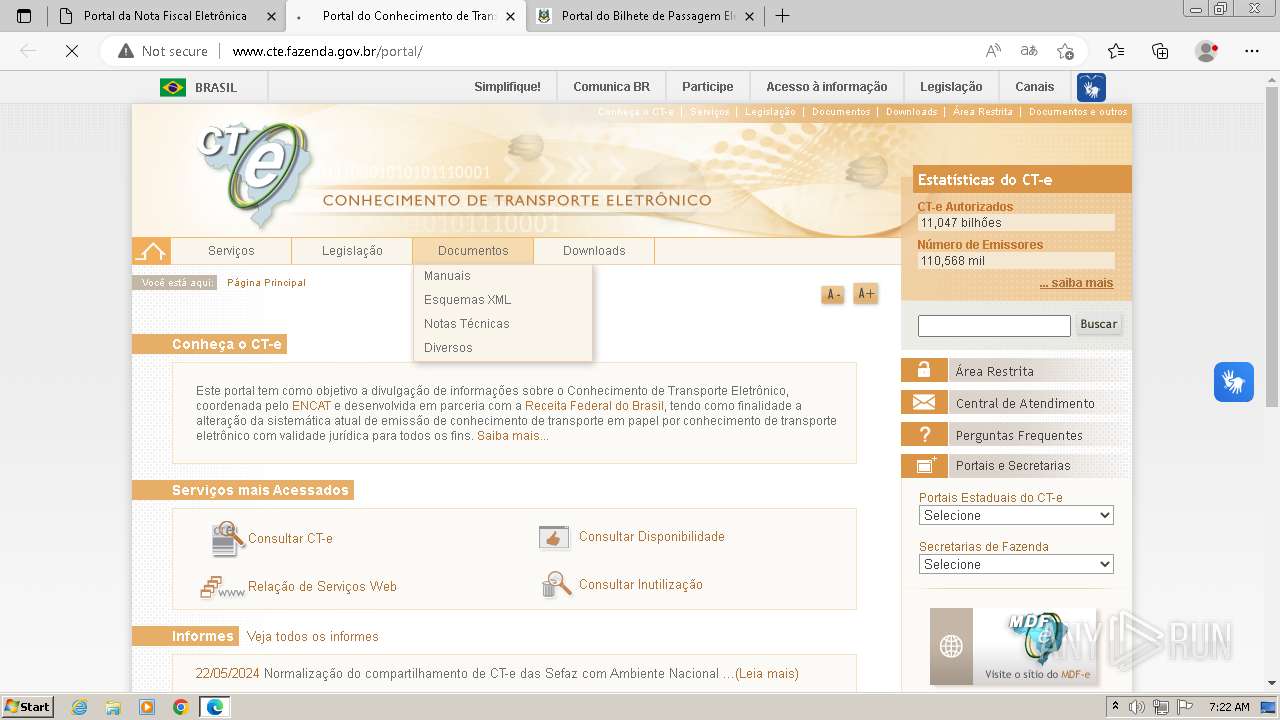The image size is (1280, 720).
Task: Click the Buscar search button
Action: pyautogui.click(x=1098, y=324)
